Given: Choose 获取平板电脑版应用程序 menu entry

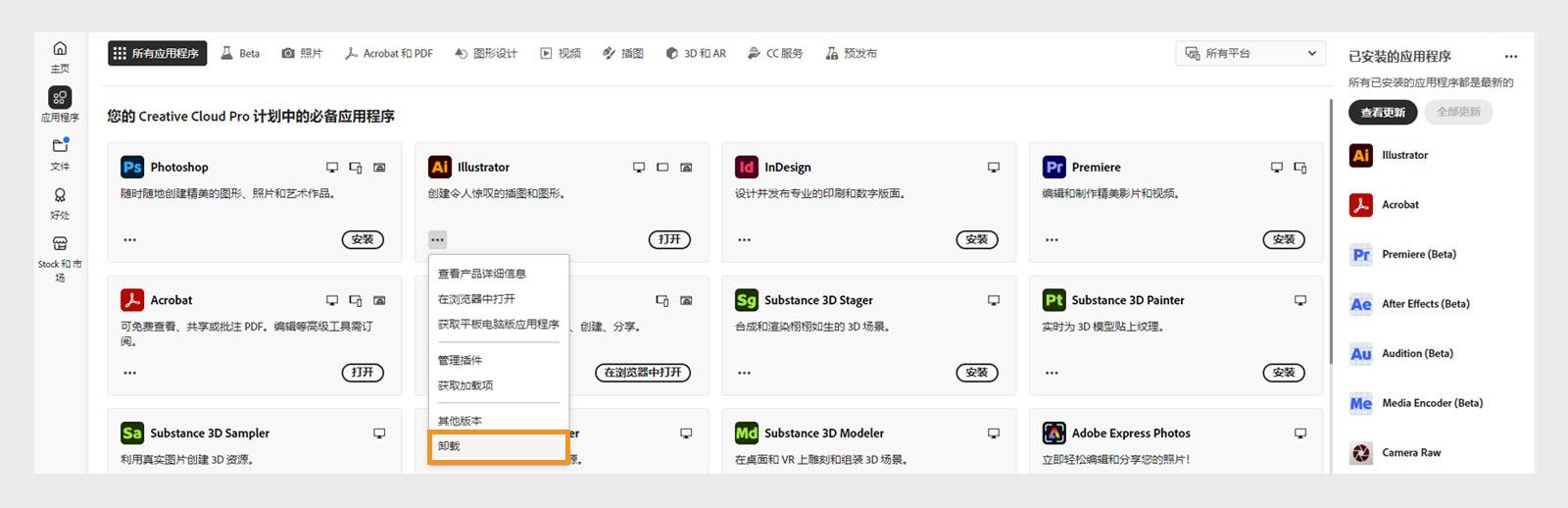Looking at the screenshot, I should (x=499, y=324).
